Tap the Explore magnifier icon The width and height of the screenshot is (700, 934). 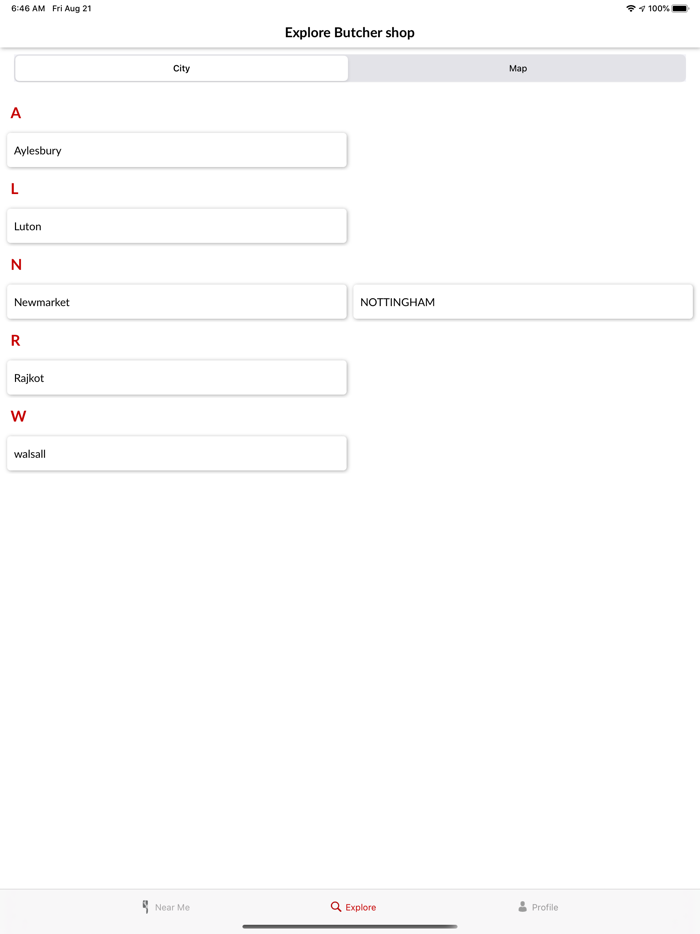(336, 907)
